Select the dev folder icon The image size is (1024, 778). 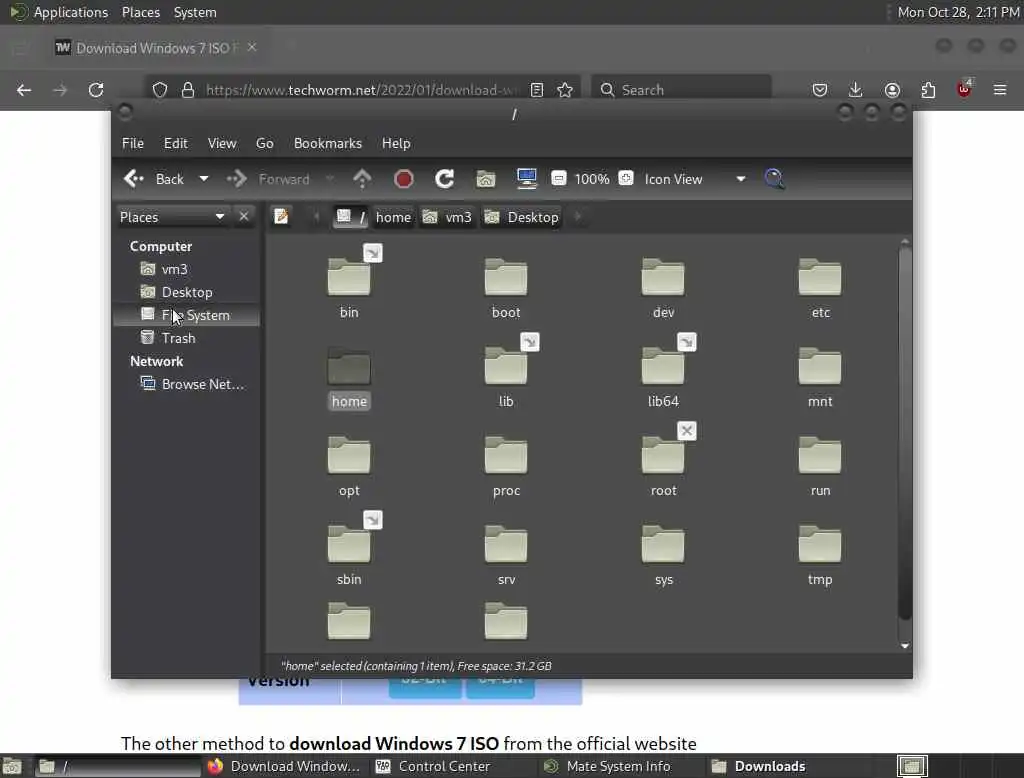coord(663,276)
